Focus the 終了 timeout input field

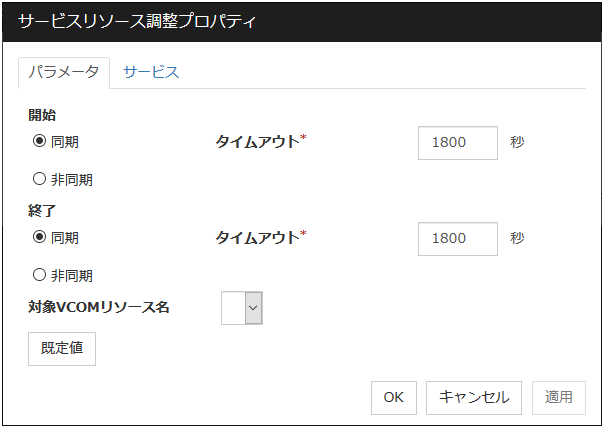pyautogui.click(x=457, y=238)
